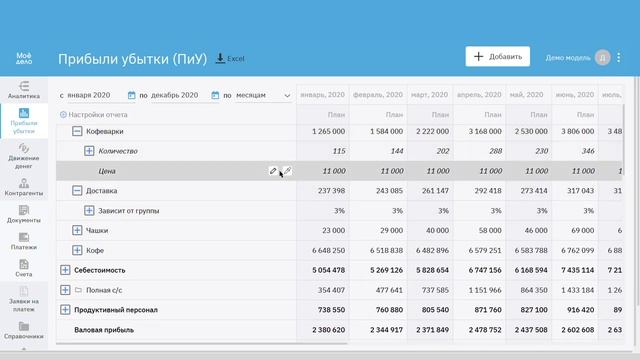This screenshot has height=360, width=640.
Task: Select the Прибыли убытки sidebar icon
Action: (24, 113)
